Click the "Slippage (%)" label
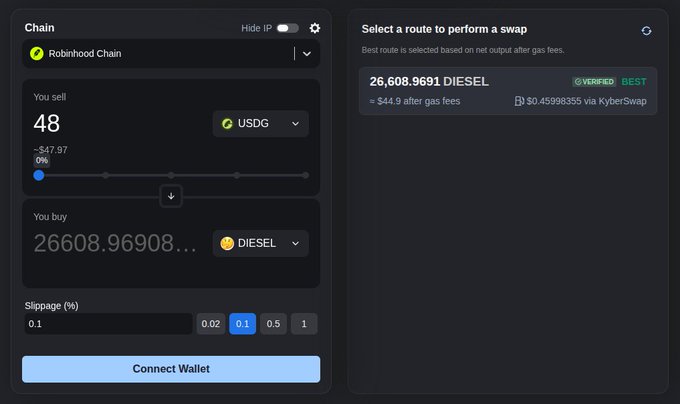The width and height of the screenshot is (680, 404). click(52, 306)
